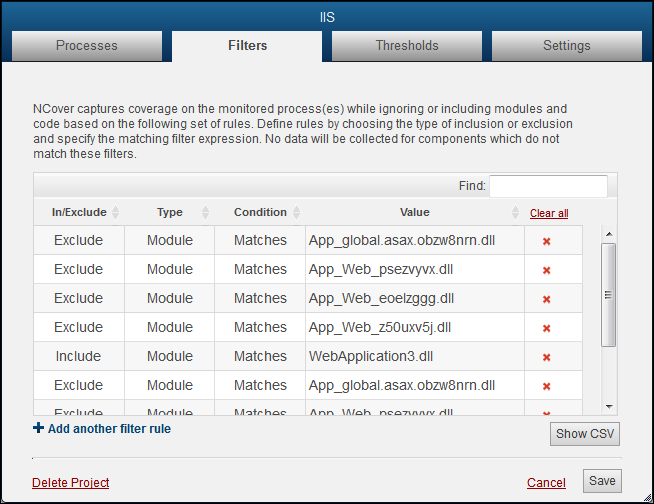Remove the WebApplication3.dll include rule
The image size is (654, 504).
(547, 357)
